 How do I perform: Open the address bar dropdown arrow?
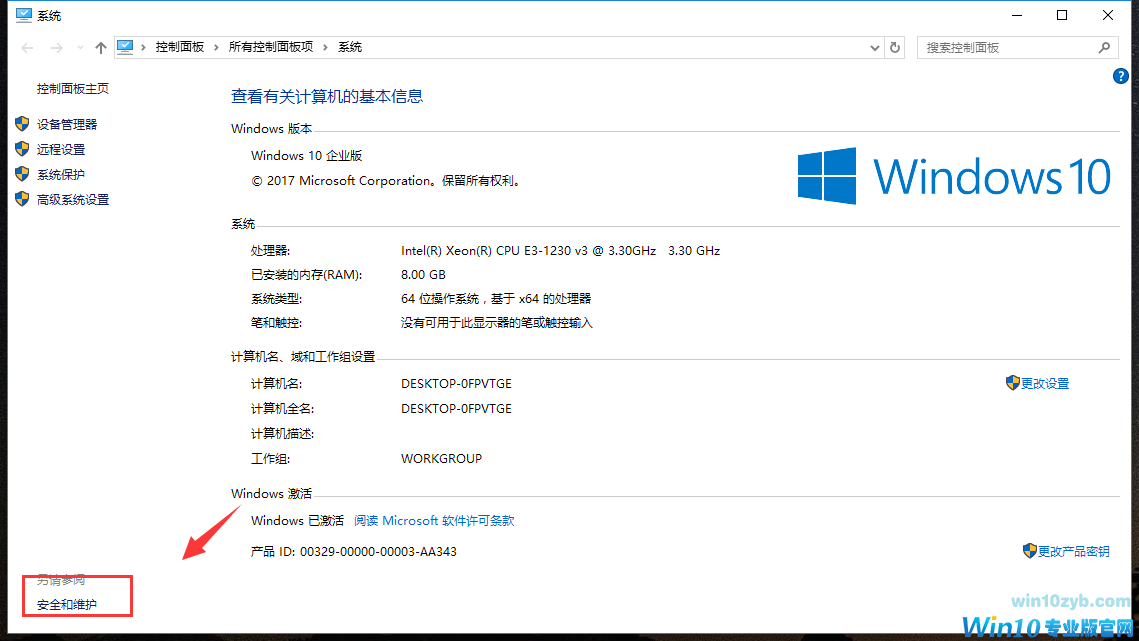click(874, 46)
